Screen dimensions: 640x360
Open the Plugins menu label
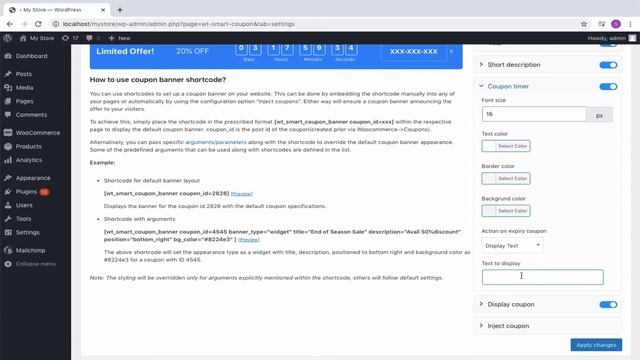(26, 191)
